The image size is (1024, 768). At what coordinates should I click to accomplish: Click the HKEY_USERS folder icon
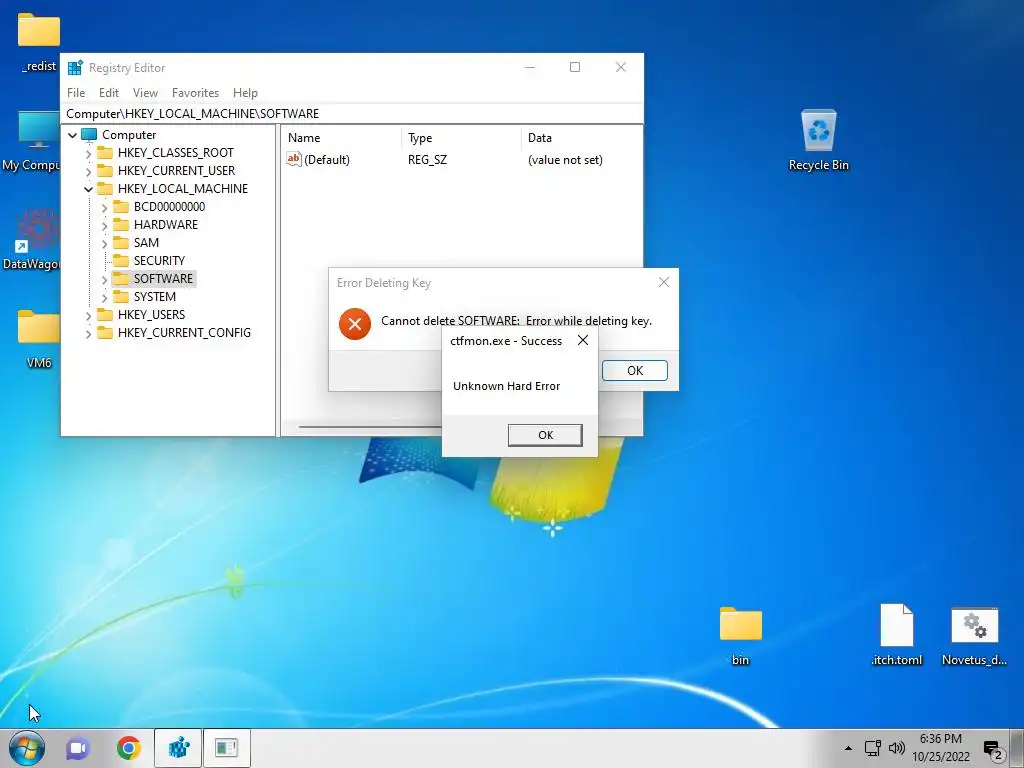coord(104,315)
